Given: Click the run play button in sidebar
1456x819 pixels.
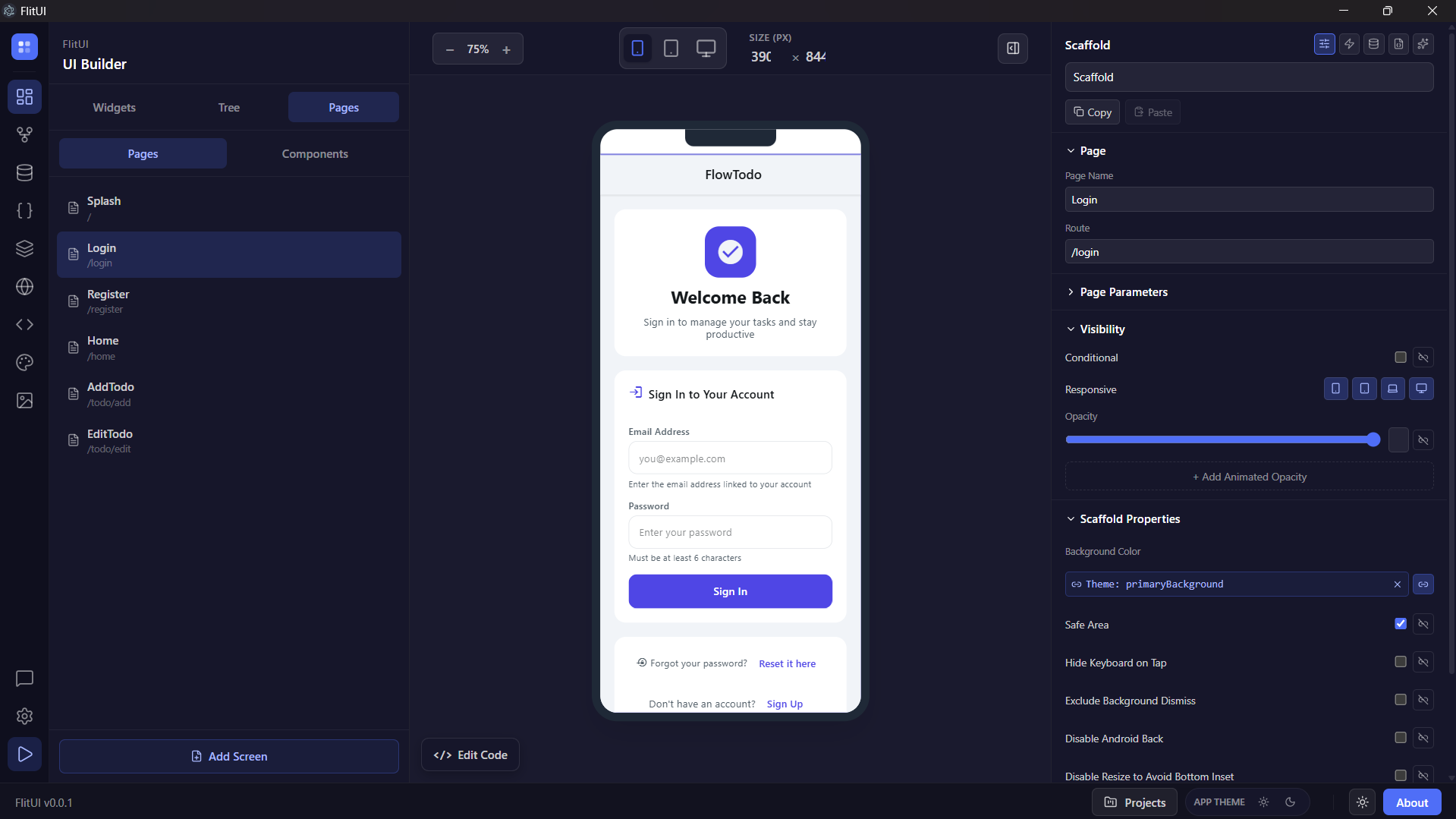Looking at the screenshot, I should tap(24, 754).
